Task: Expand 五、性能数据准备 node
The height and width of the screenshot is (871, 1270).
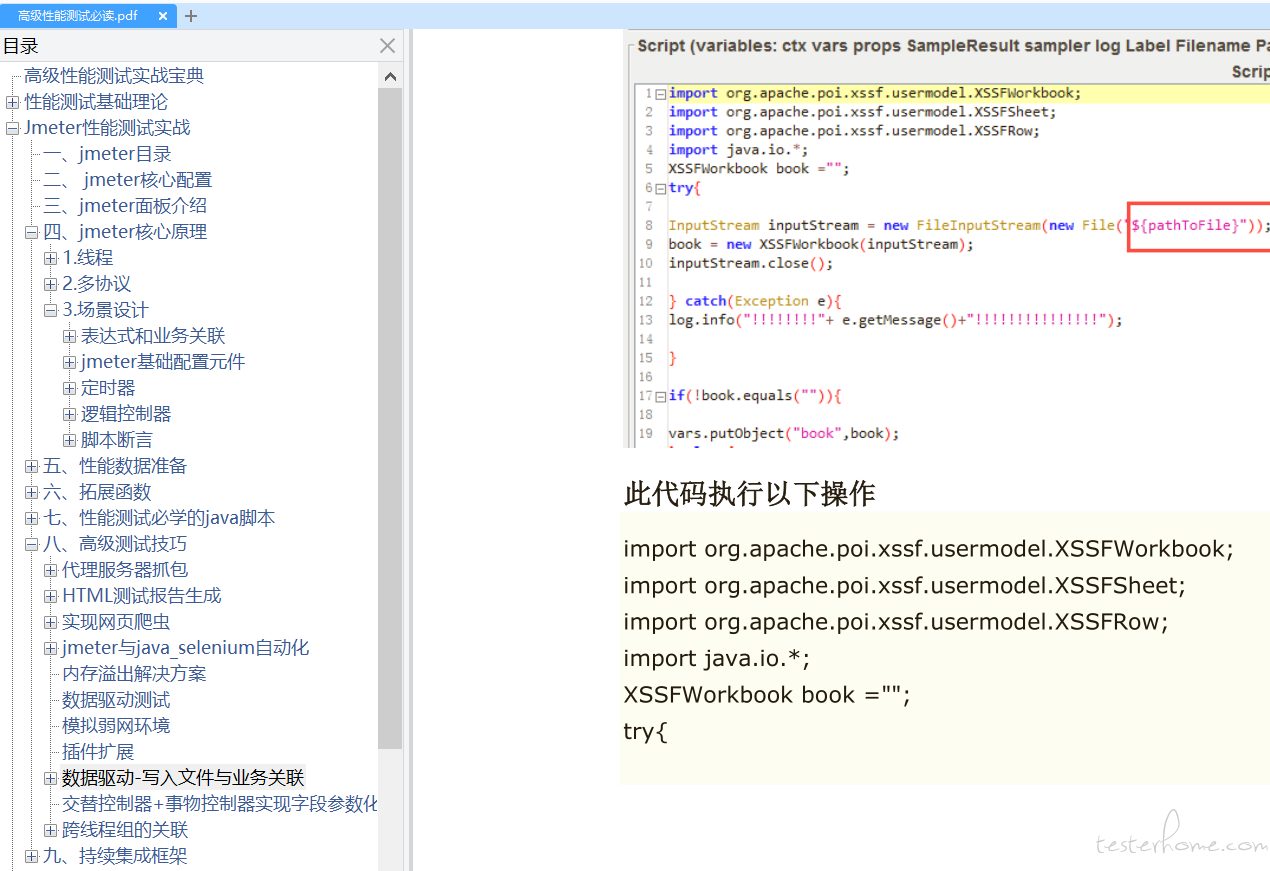Action: 31,466
